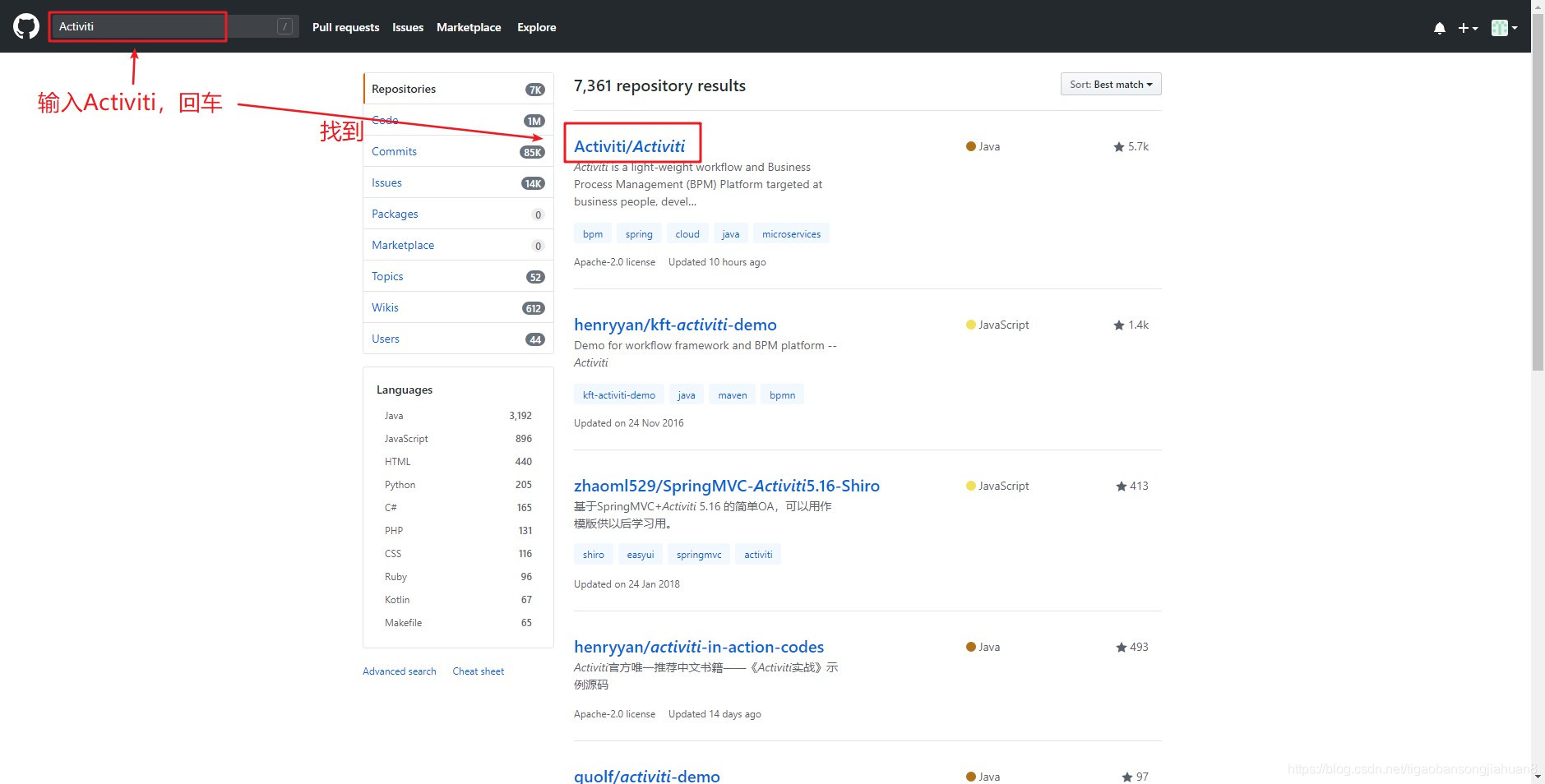Click the 493 star count of activiti-in-action-codes
The width and height of the screenshot is (1545, 784).
pyautogui.click(x=1131, y=647)
